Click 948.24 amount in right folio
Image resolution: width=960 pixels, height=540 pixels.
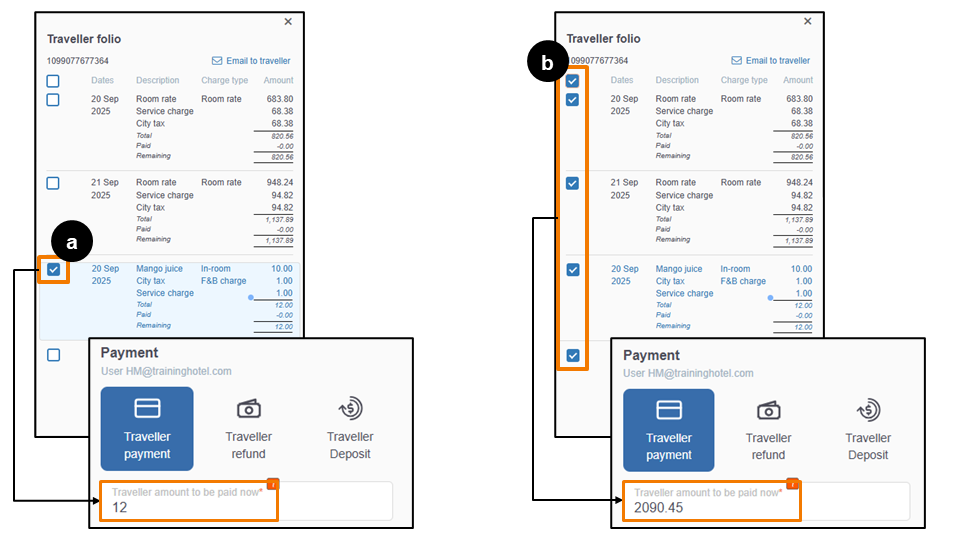[x=800, y=182]
